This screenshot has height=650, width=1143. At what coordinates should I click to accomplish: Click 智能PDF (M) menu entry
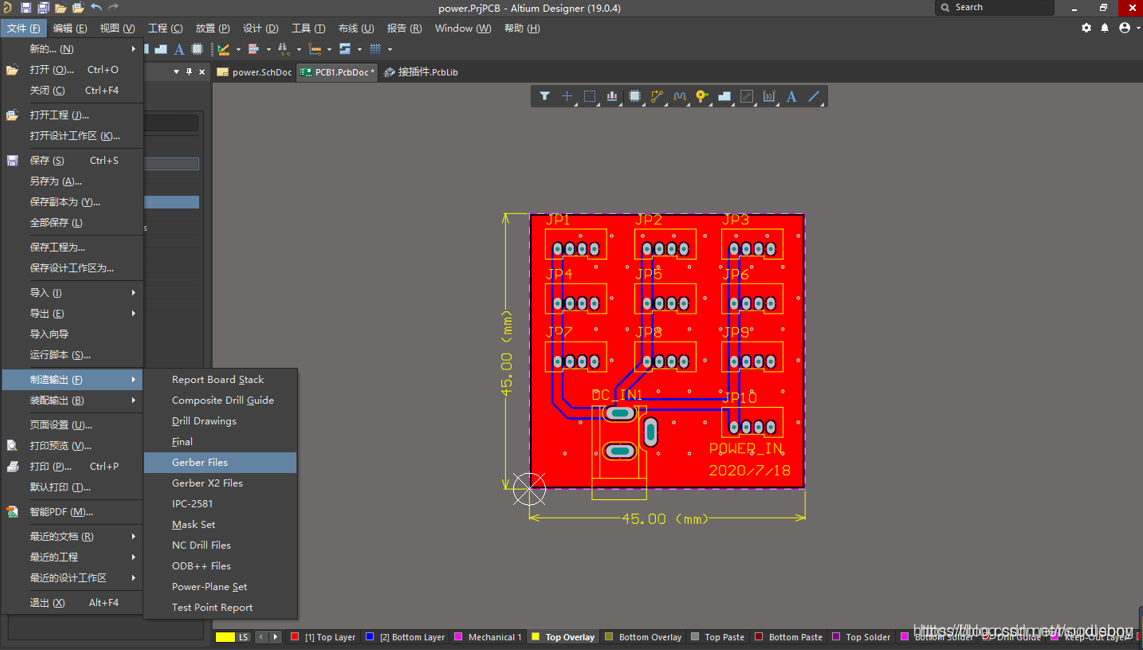pyautogui.click(x=72, y=512)
